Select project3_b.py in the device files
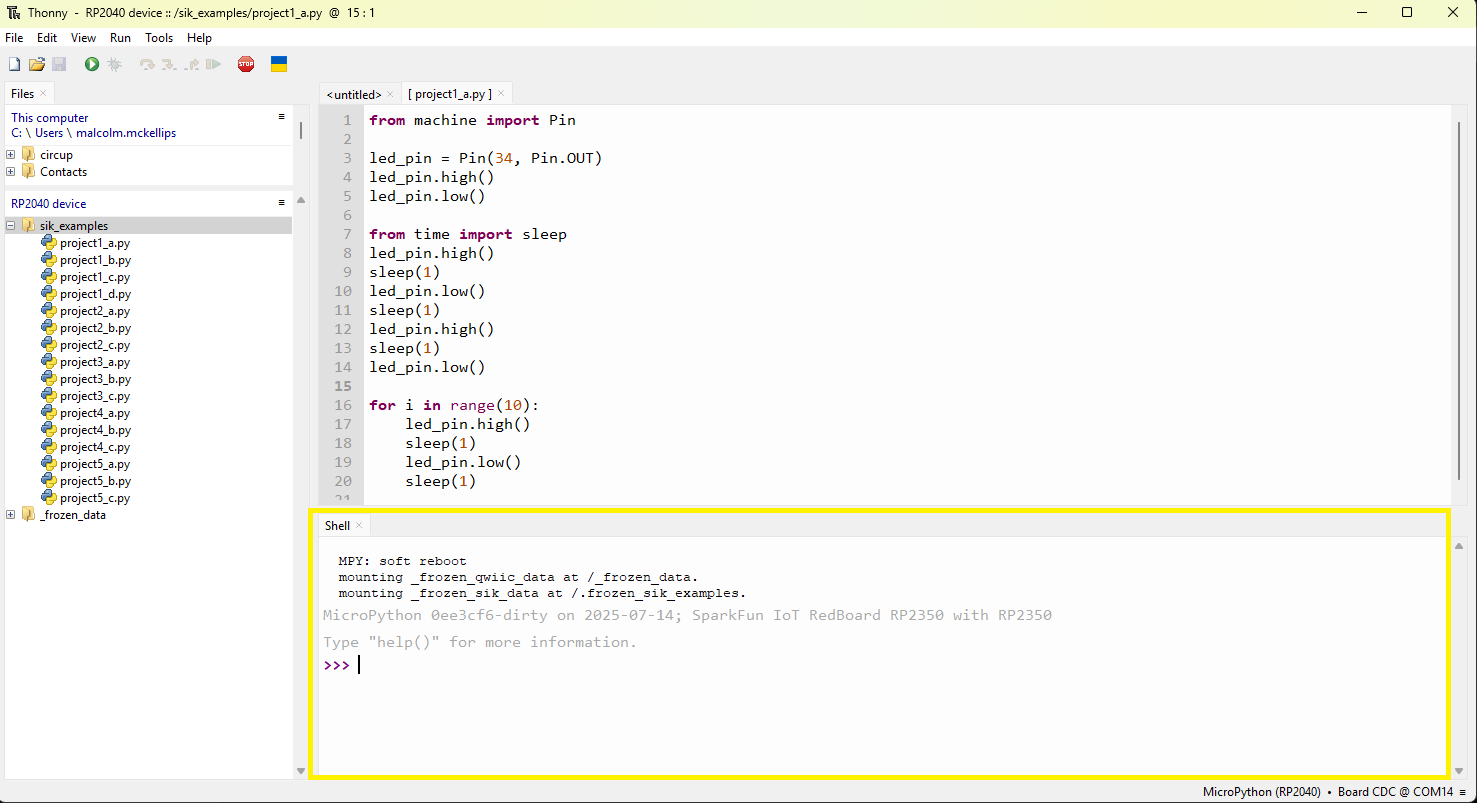The width and height of the screenshot is (1477, 803). [95, 379]
